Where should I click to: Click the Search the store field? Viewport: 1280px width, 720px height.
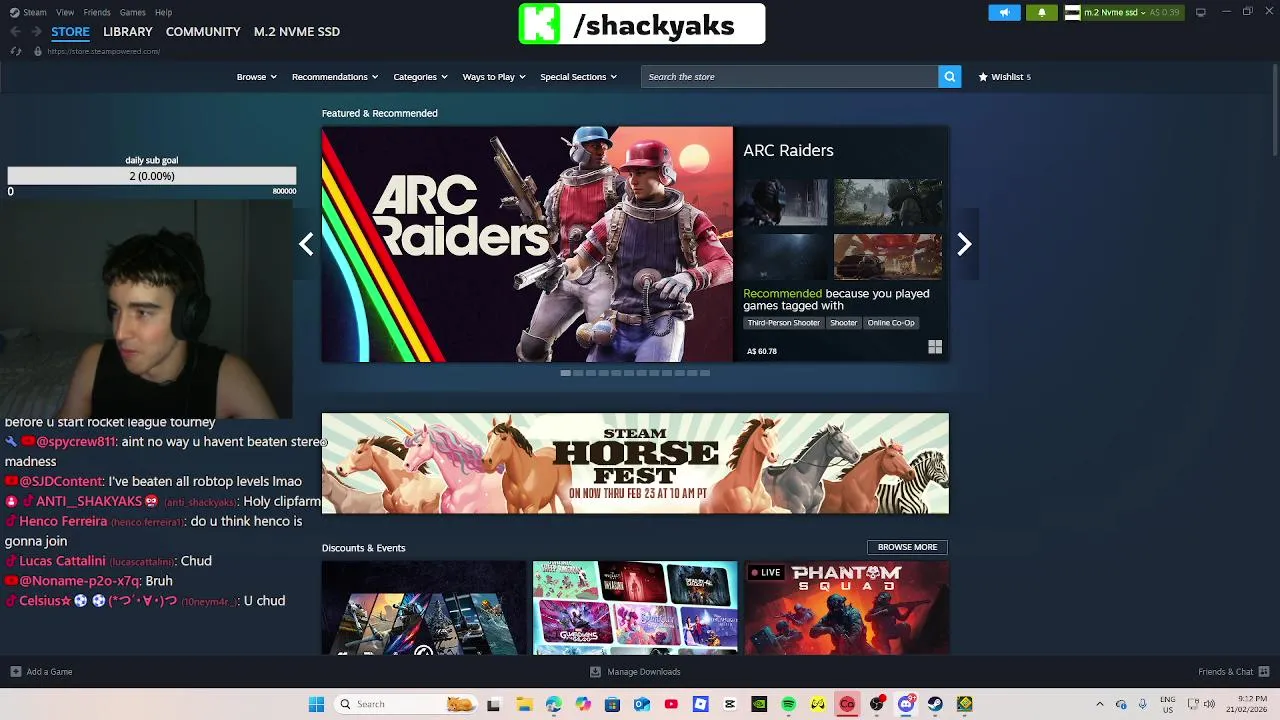coord(790,76)
